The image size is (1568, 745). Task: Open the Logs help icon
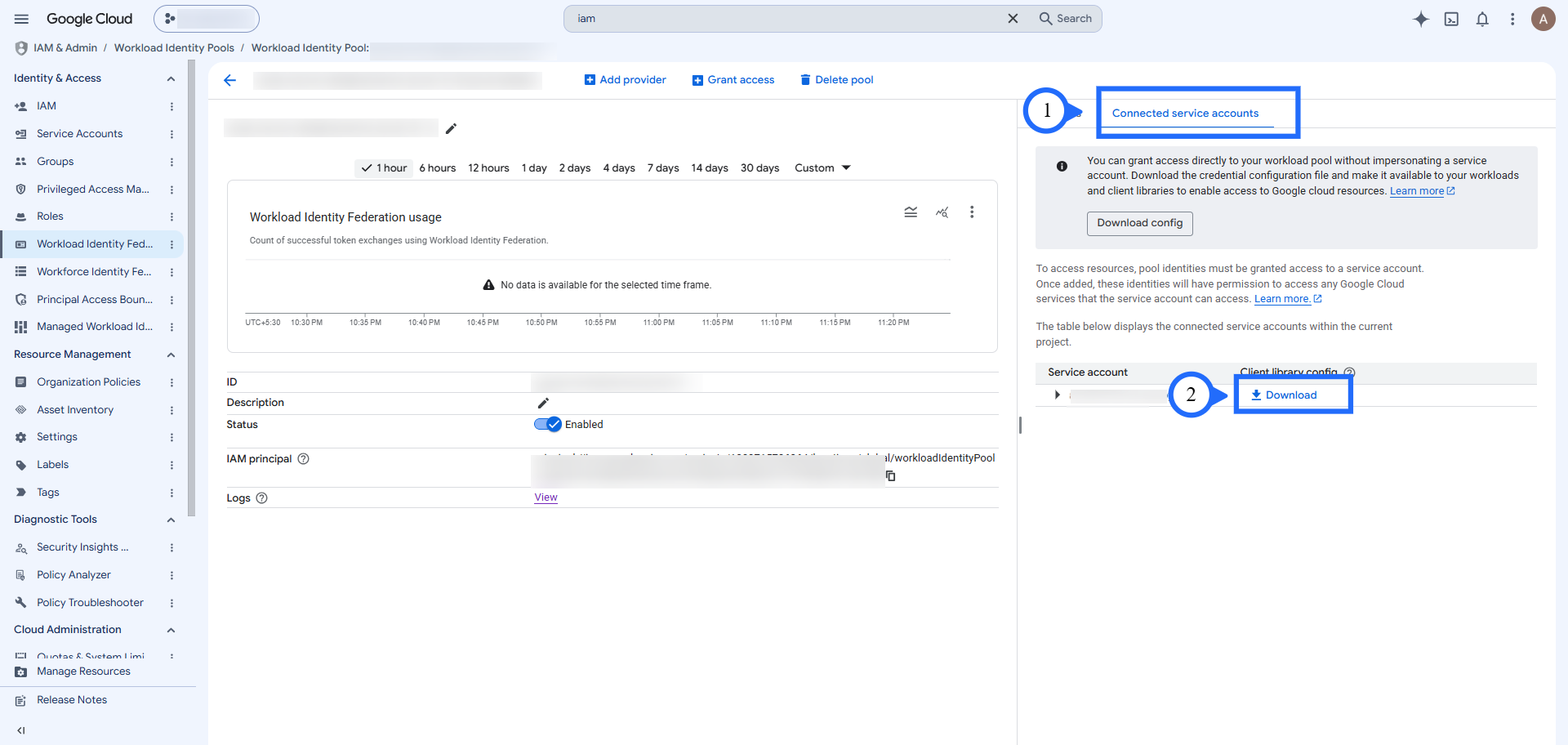262,498
